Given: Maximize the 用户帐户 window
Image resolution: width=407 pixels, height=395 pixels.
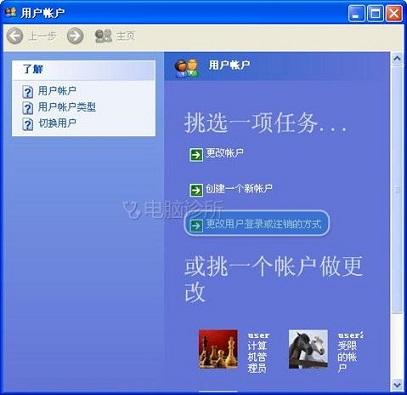Looking at the screenshot, I should click(x=375, y=14).
